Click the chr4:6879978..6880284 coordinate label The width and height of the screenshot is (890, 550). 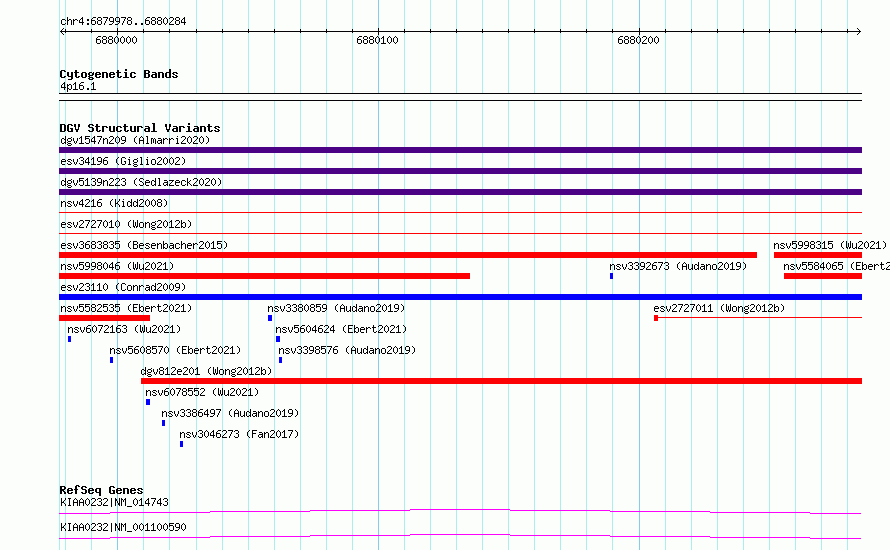[x=123, y=21]
